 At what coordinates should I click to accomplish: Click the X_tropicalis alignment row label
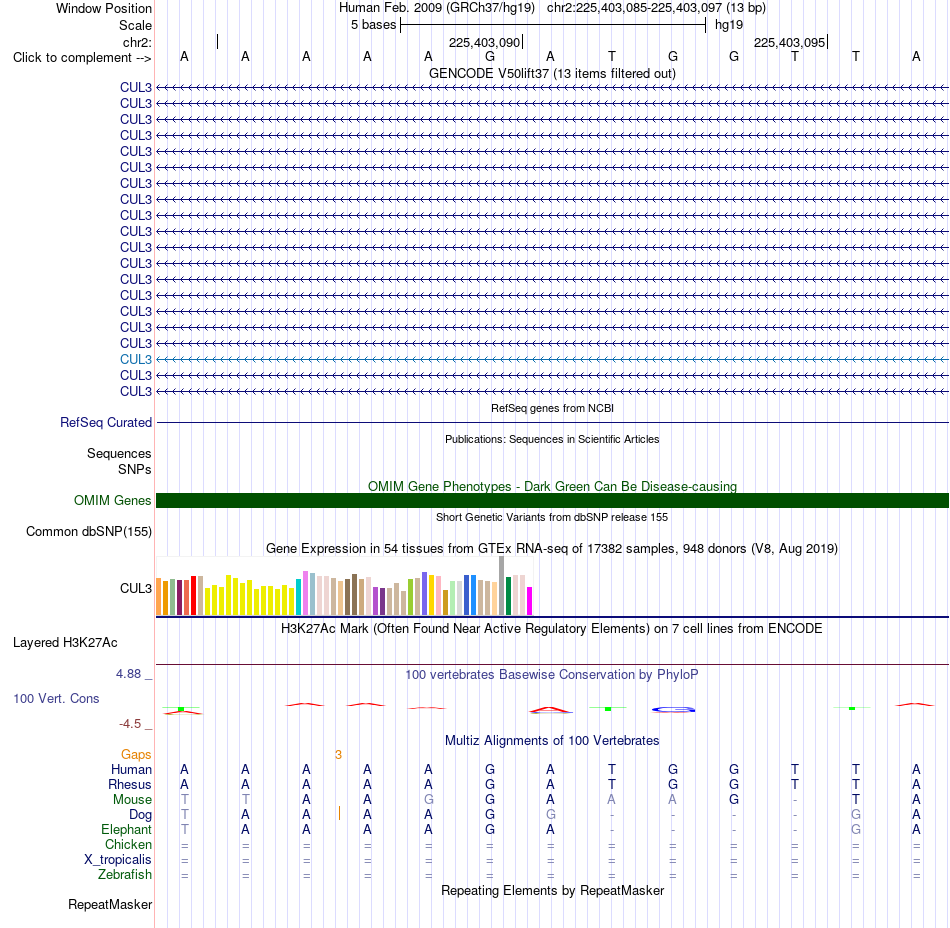click(x=118, y=860)
